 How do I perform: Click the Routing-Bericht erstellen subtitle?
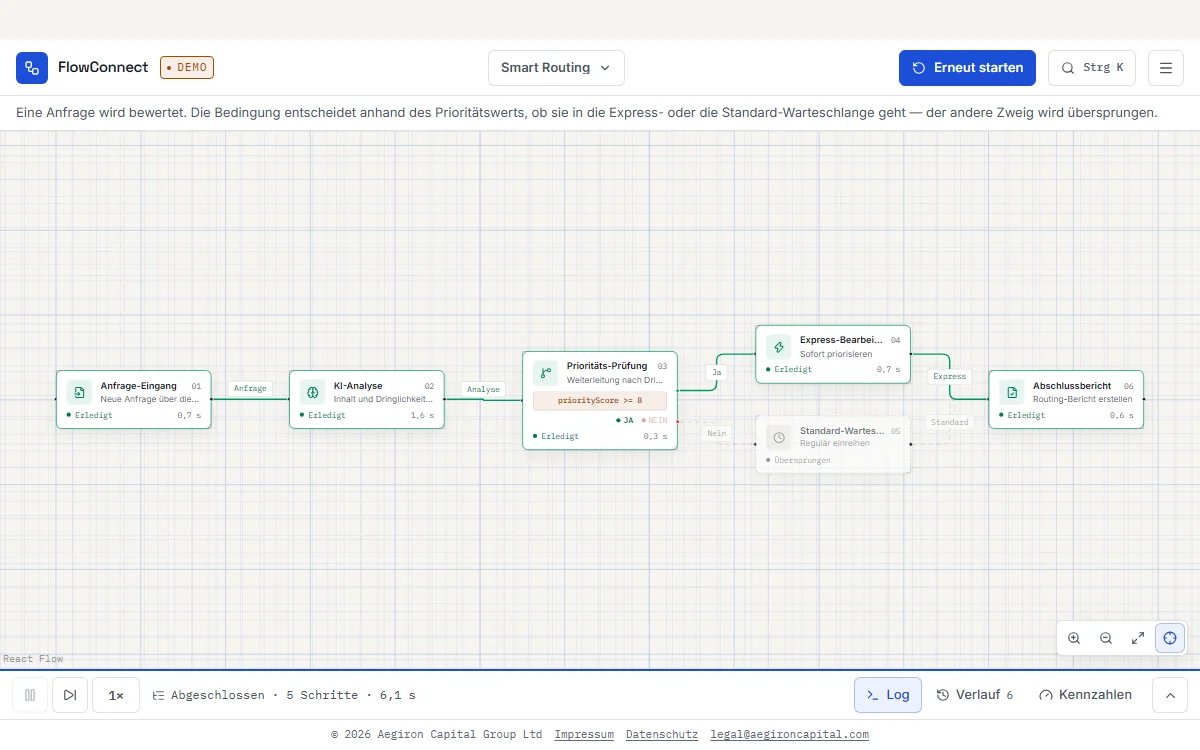(1083, 399)
